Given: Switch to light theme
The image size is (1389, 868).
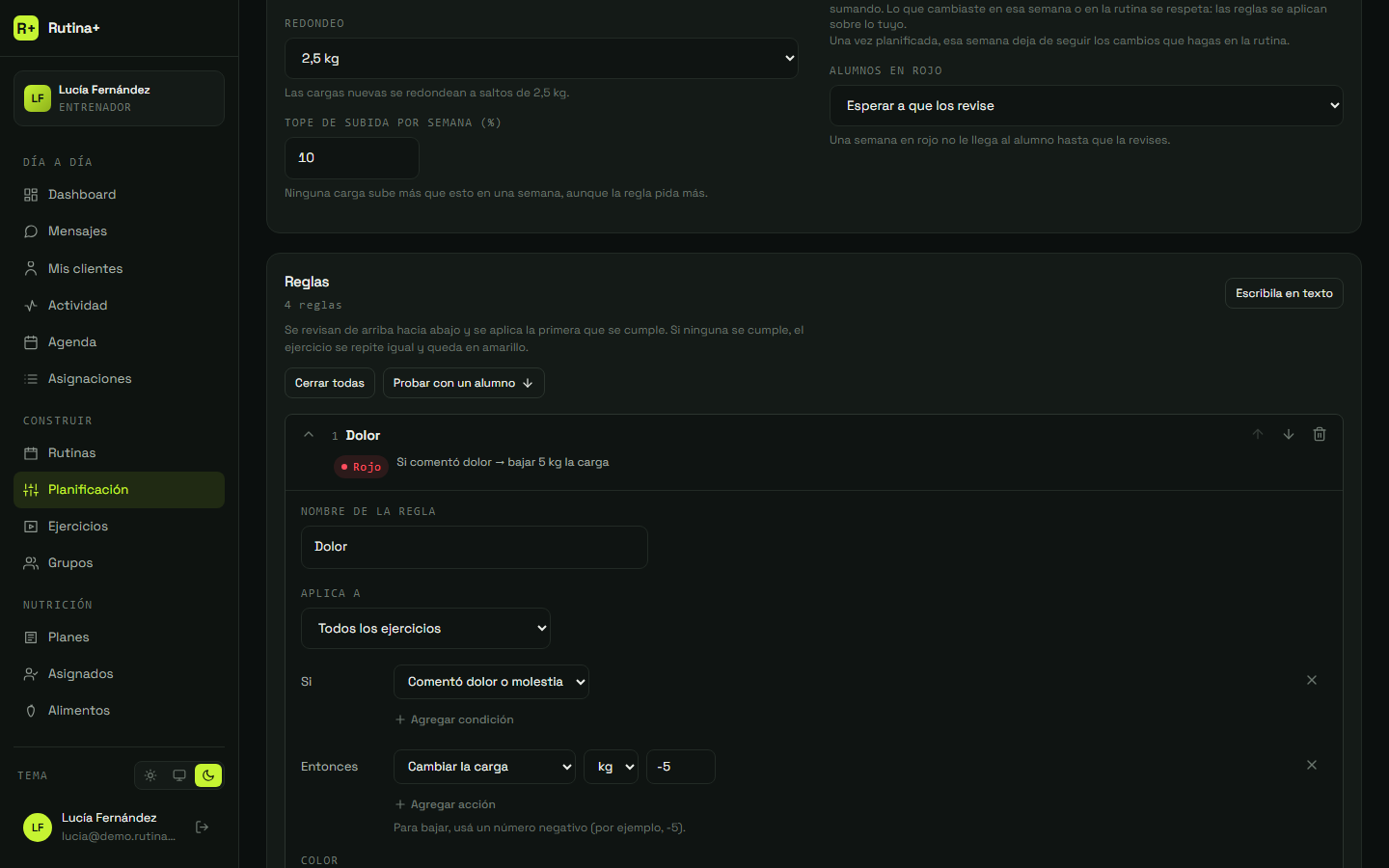Looking at the screenshot, I should (x=150, y=775).
